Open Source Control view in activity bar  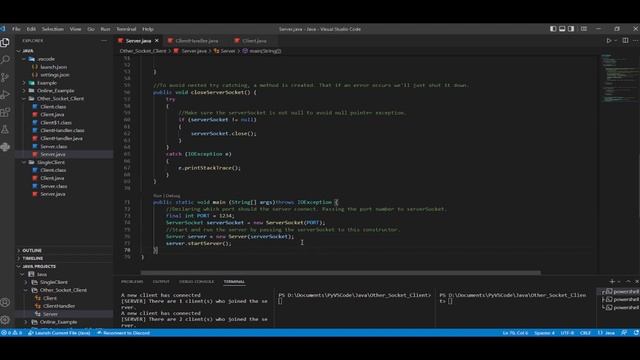(x=5, y=78)
